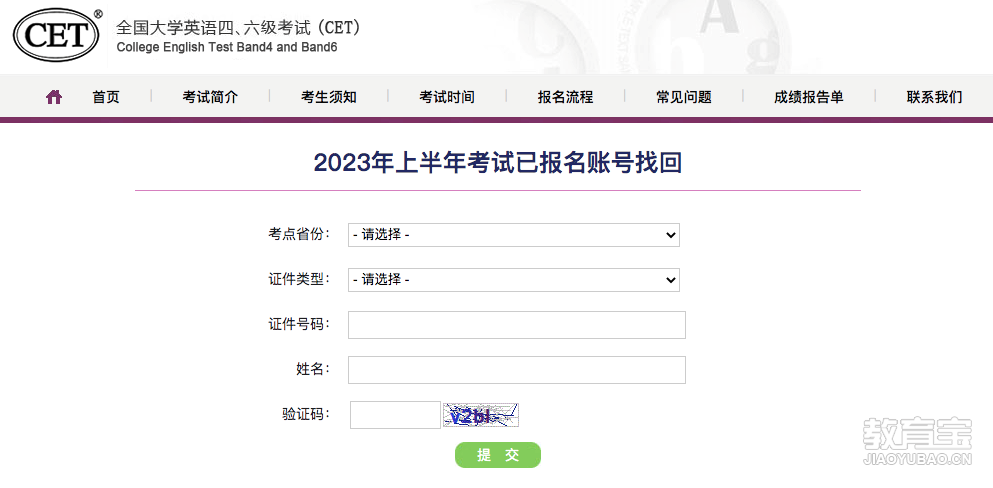Click the College English Test title text
This screenshot has width=993, height=488.
click(x=227, y=47)
